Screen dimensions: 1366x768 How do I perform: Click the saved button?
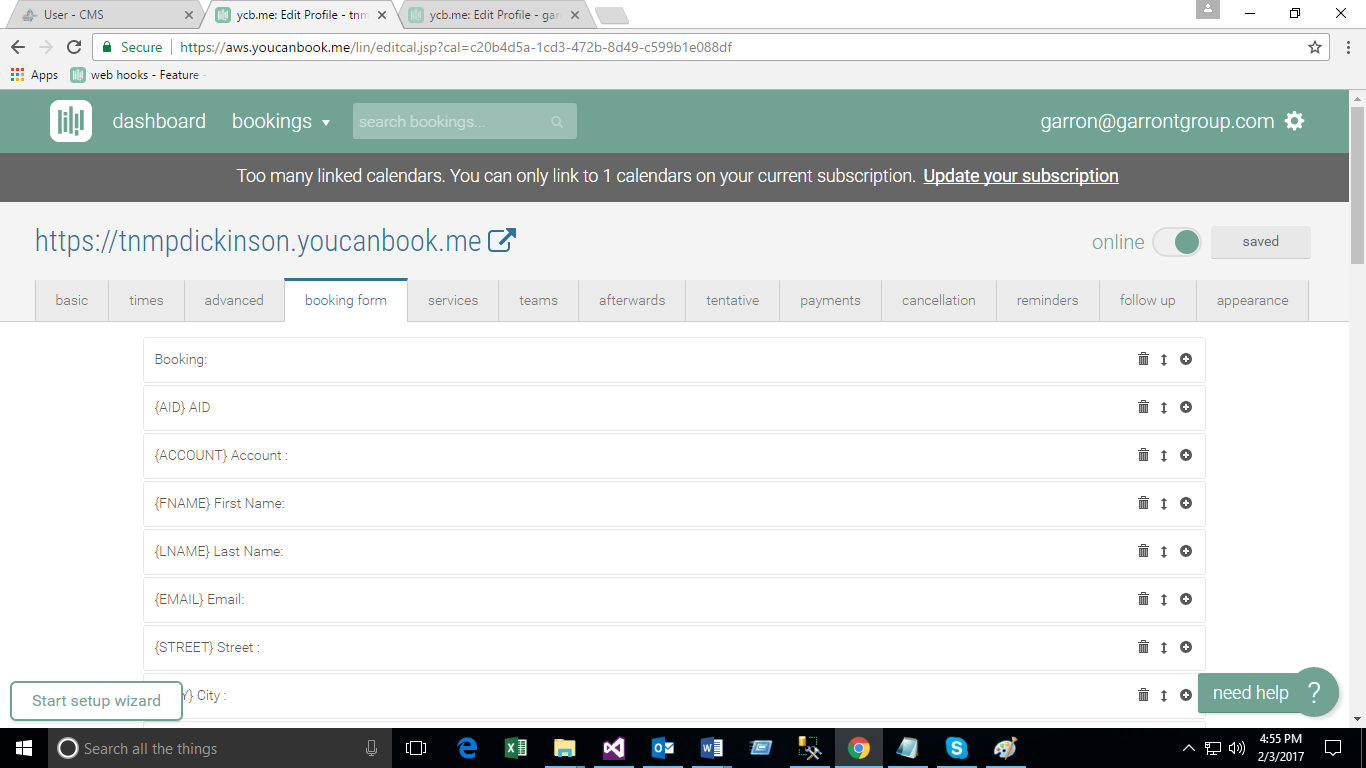click(1260, 242)
